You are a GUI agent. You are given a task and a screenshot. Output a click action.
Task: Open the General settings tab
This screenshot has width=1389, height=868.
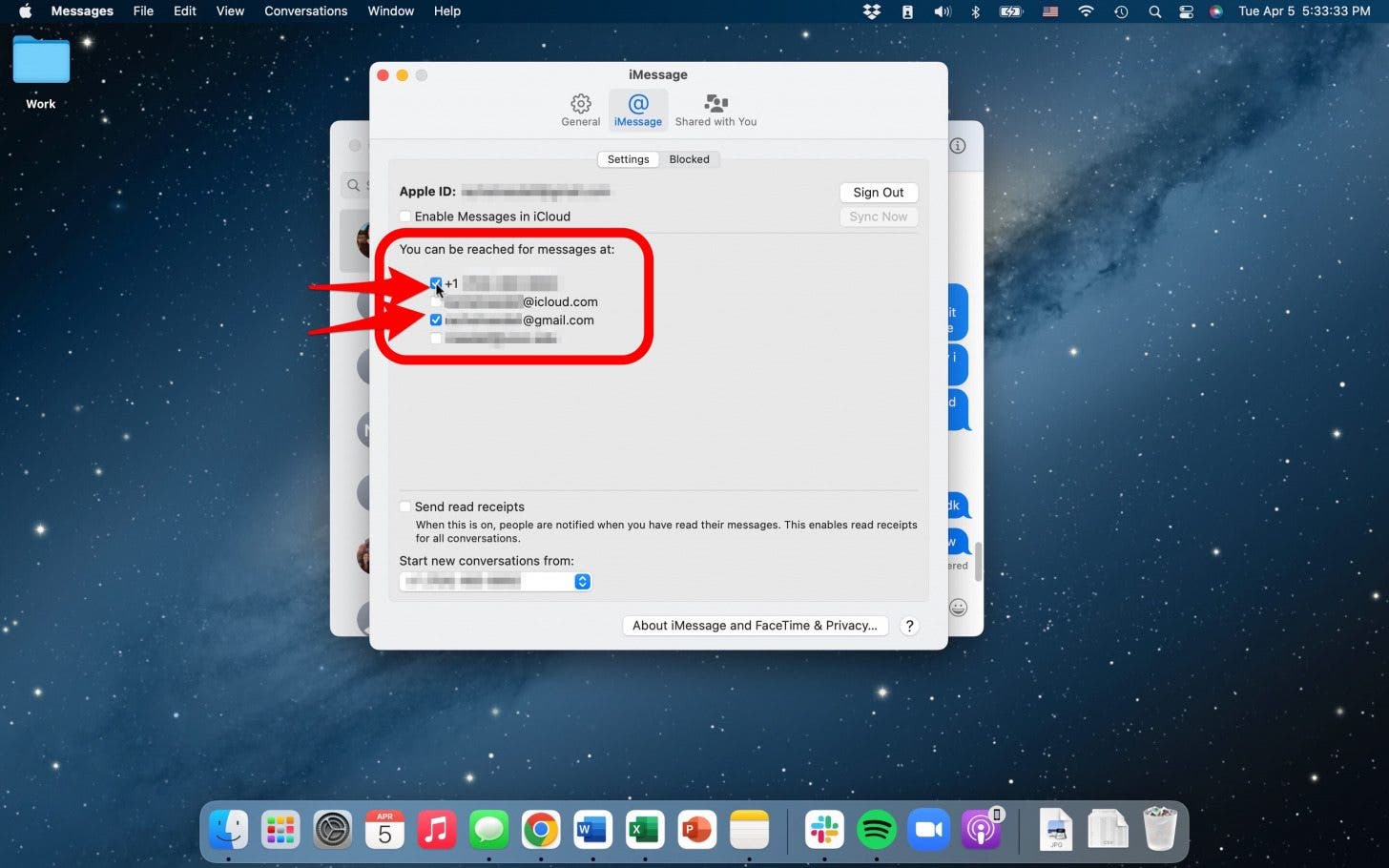tap(580, 110)
